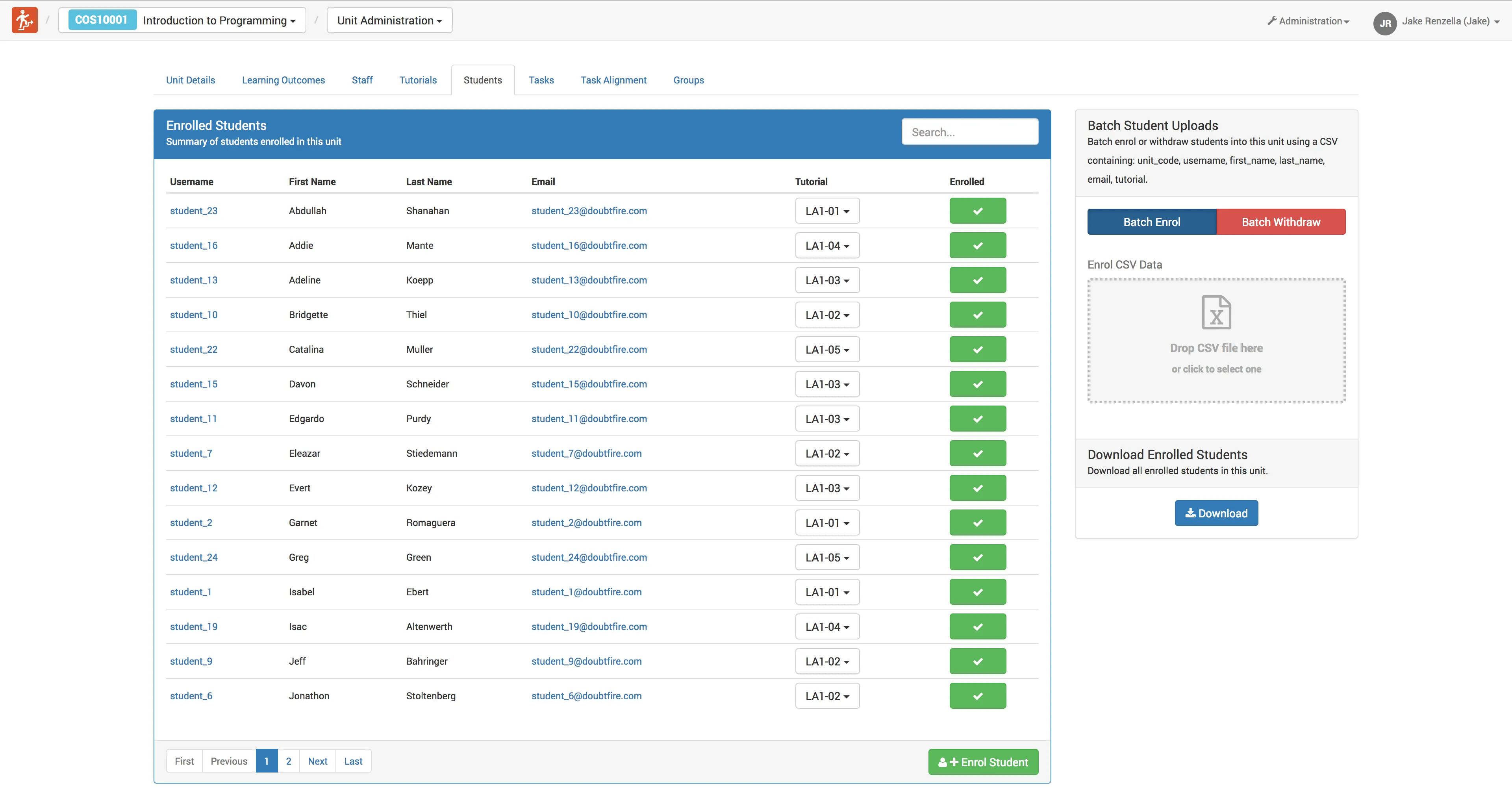Expand the Introduction to Programming unit dropdown
Screen dimensions: 1512x793
pos(219,20)
